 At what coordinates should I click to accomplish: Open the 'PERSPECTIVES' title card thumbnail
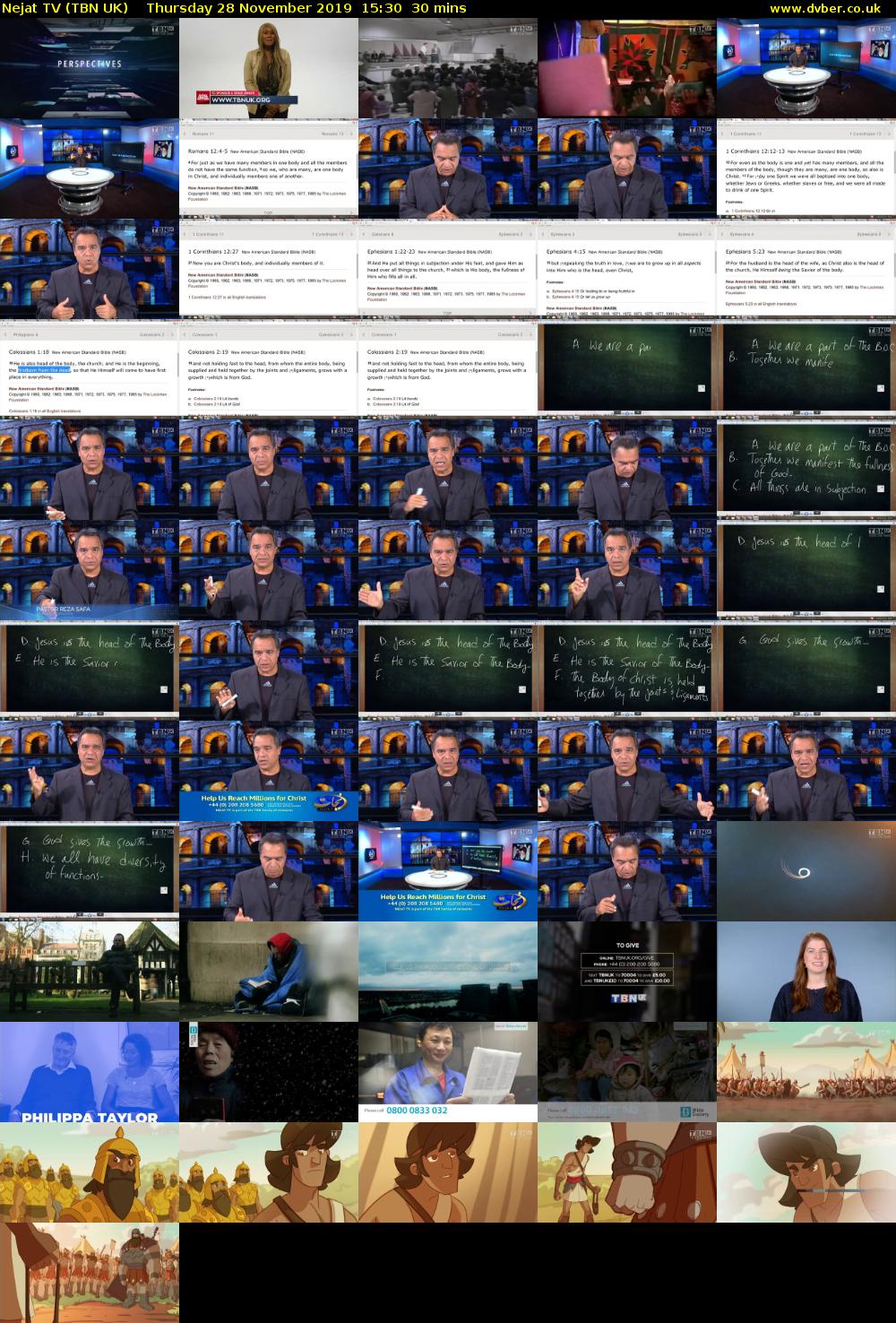[90, 67]
